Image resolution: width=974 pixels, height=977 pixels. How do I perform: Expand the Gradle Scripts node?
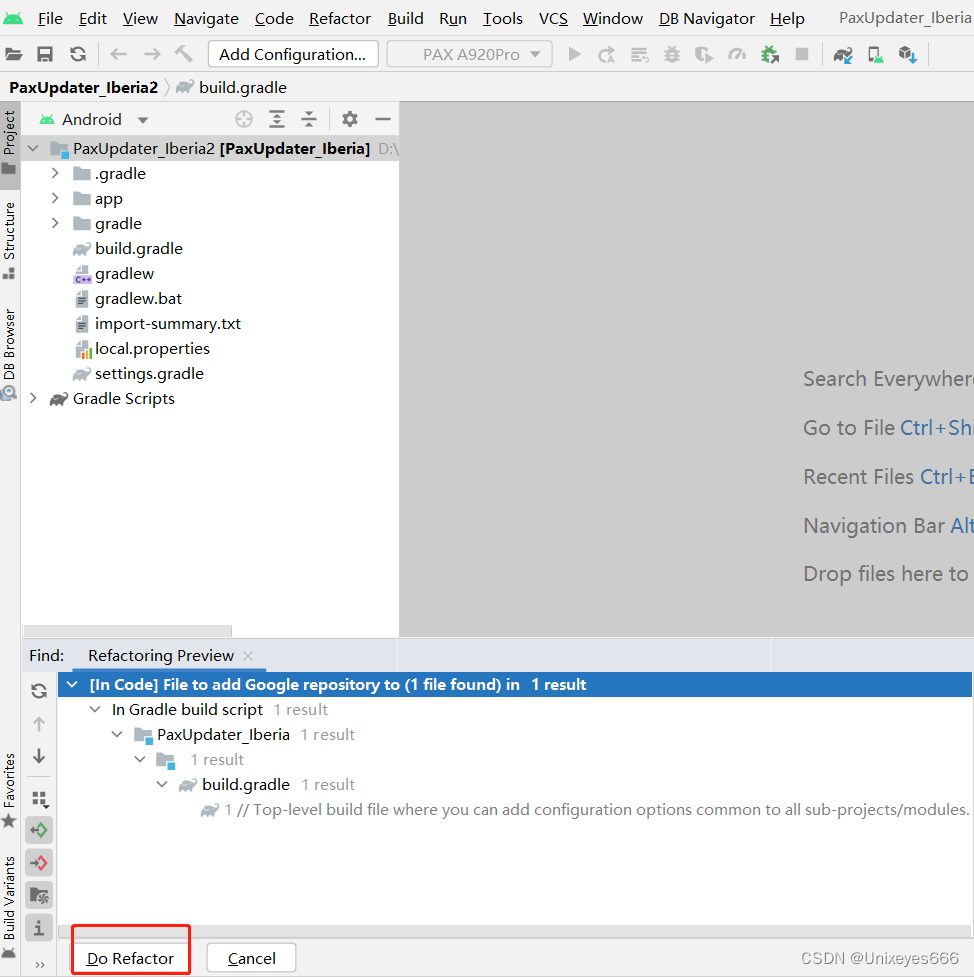[x=34, y=398]
